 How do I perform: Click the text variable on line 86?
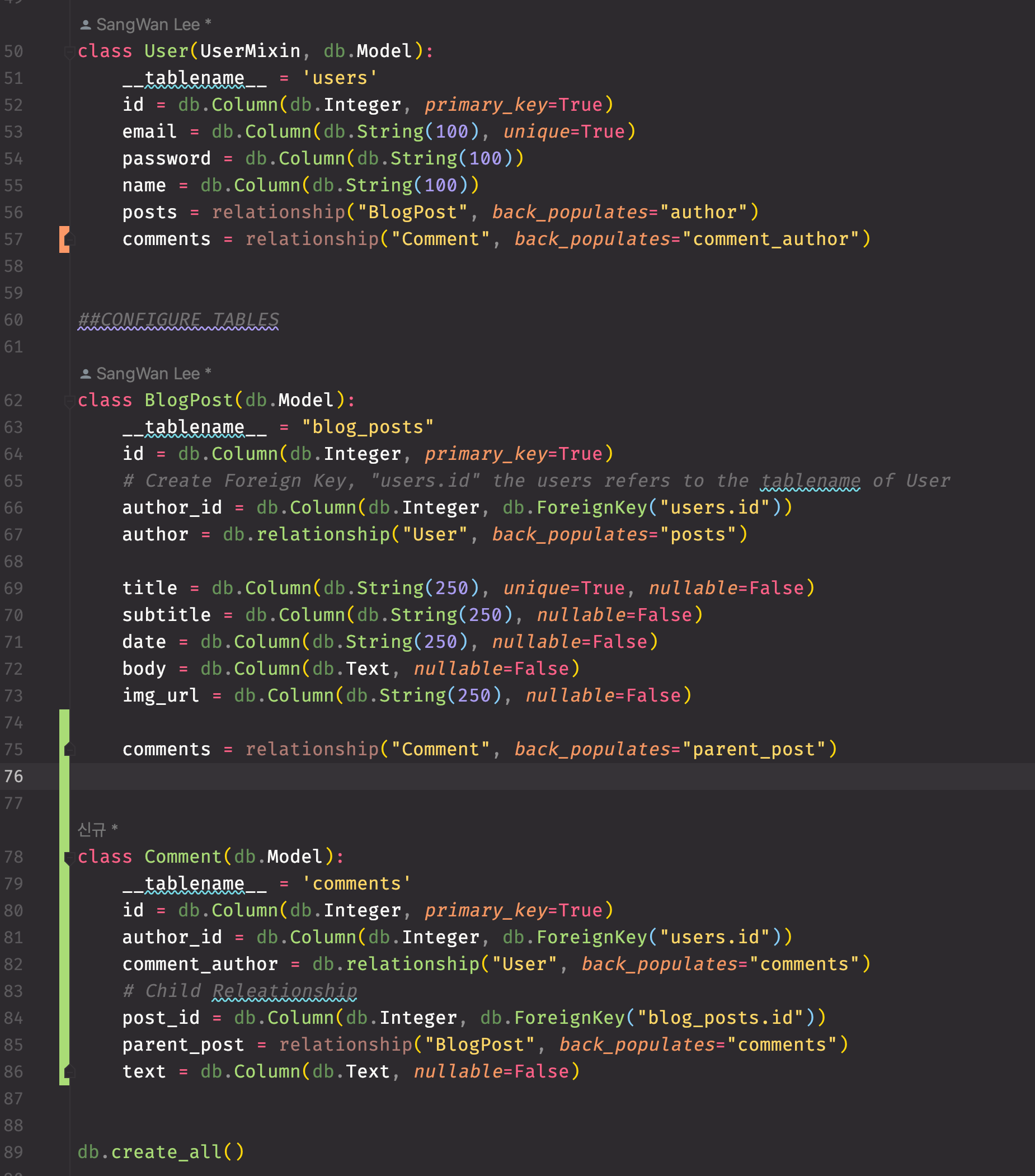coord(144,1071)
